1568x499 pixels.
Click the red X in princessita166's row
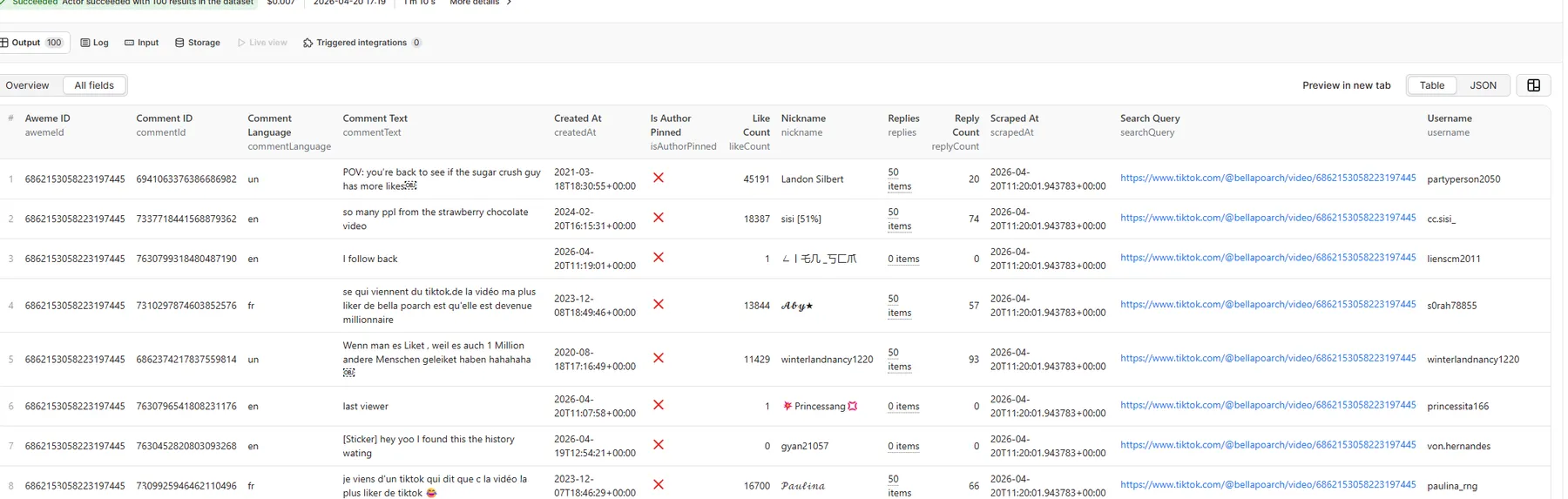pos(659,405)
